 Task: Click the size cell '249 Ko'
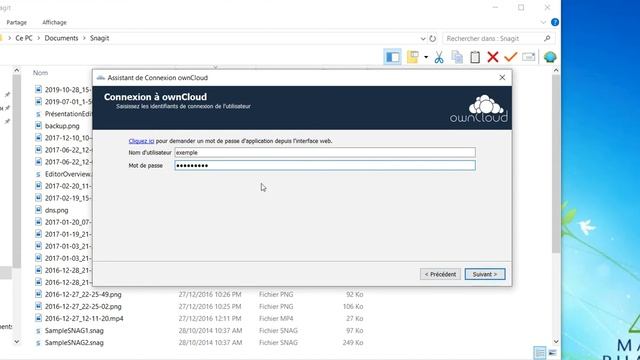pyautogui.click(x=353, y=342)
